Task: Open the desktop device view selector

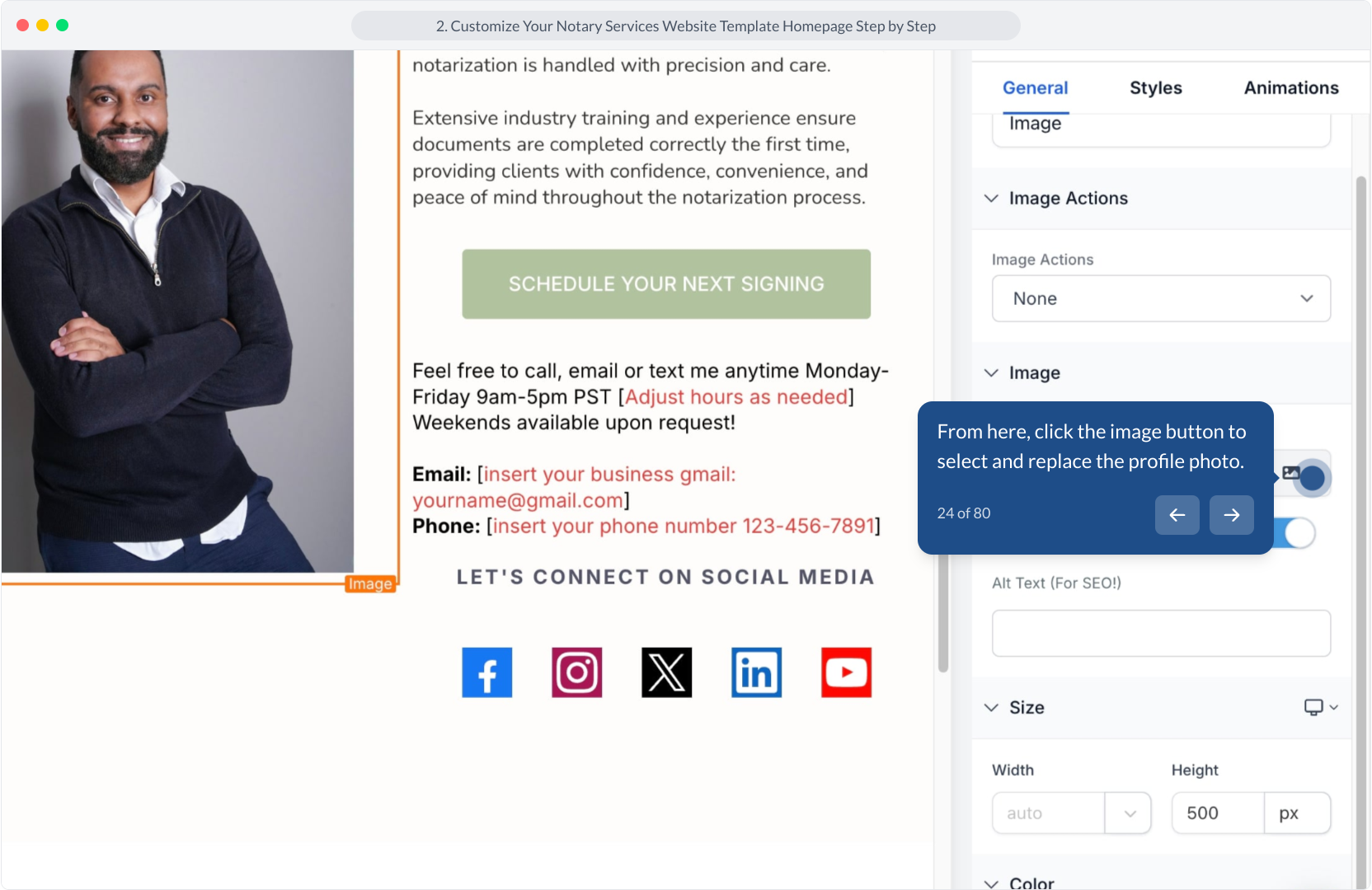Action: (1321, 707)
